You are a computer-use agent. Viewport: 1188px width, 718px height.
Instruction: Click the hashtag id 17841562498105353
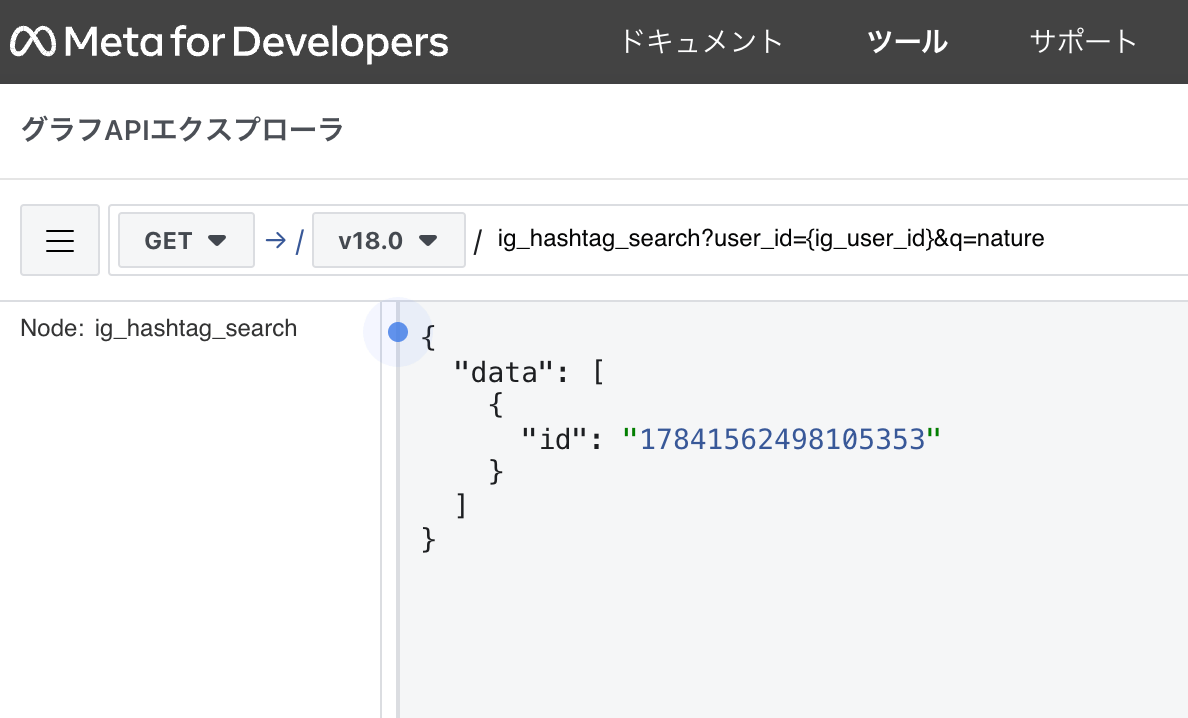click(x=782, y=439)
